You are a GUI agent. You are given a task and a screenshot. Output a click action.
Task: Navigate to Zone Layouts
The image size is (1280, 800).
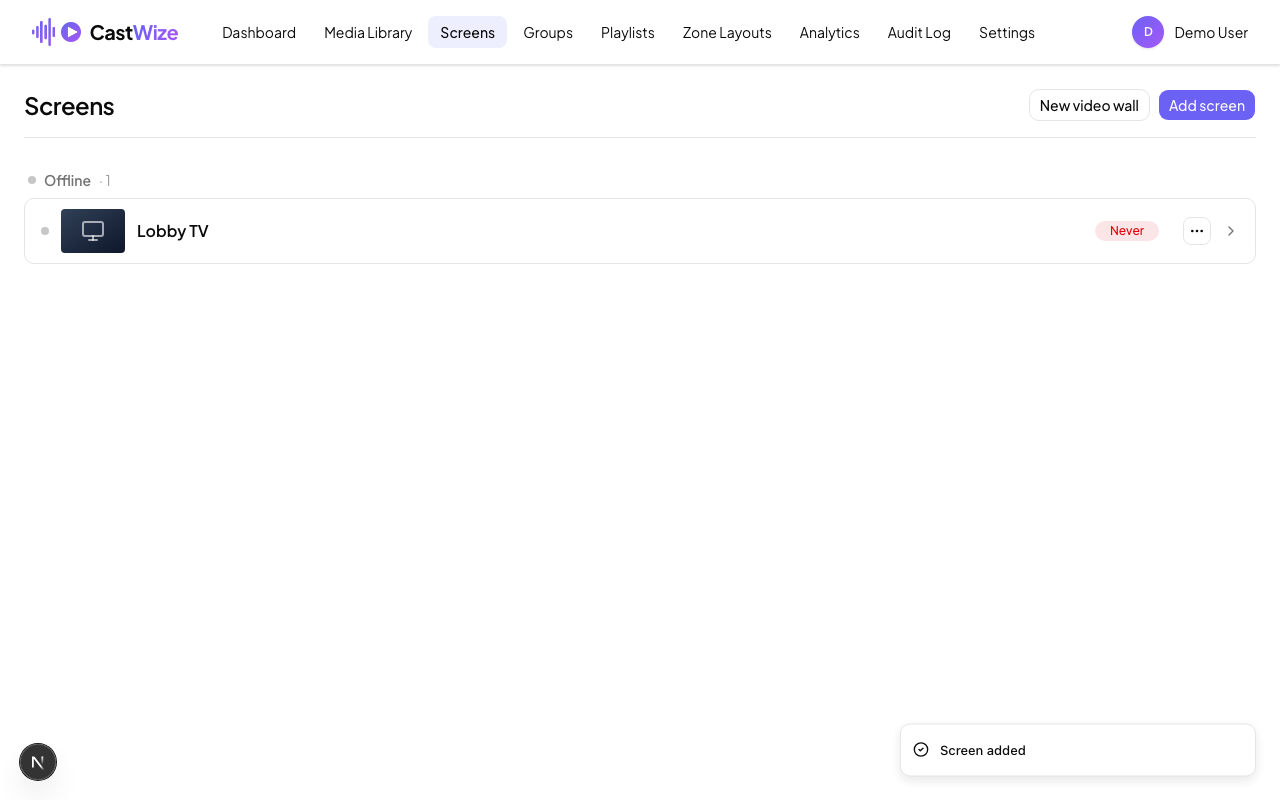[727, 32]
